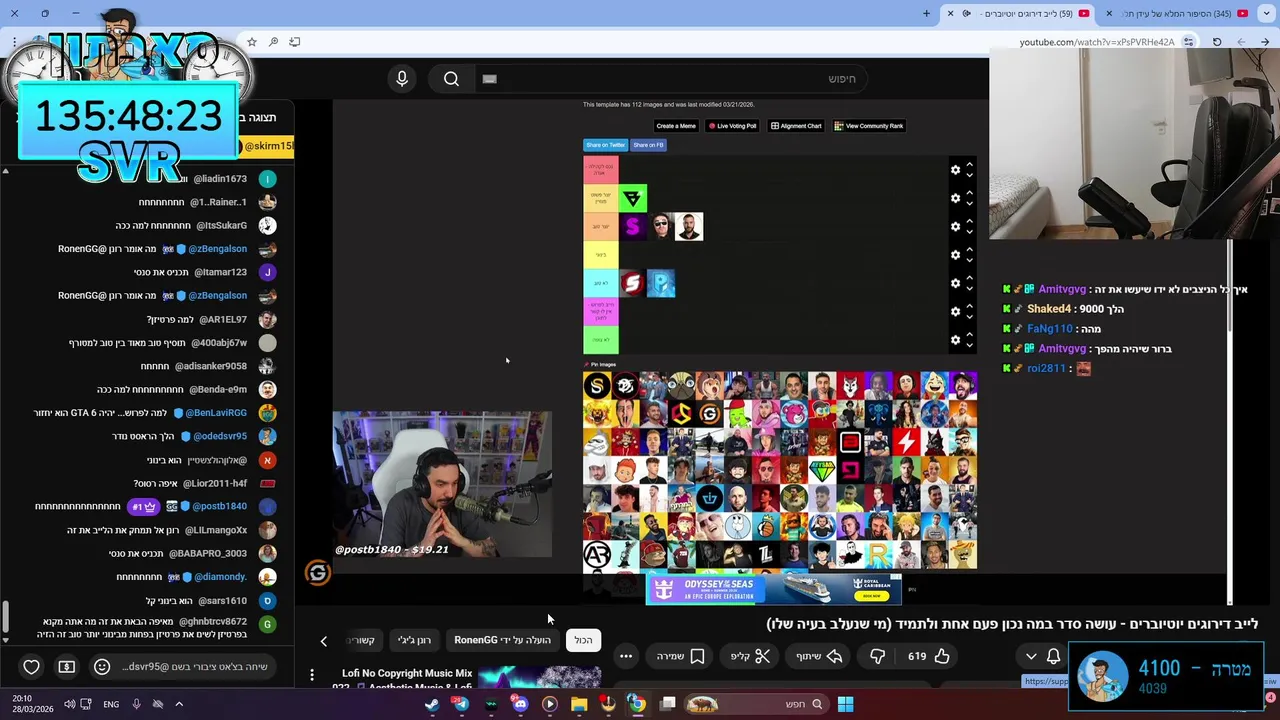Focus the YouTube search field
Image resolution: width=1280 pixels, height=720 pixels.
(x=670, y=79)
